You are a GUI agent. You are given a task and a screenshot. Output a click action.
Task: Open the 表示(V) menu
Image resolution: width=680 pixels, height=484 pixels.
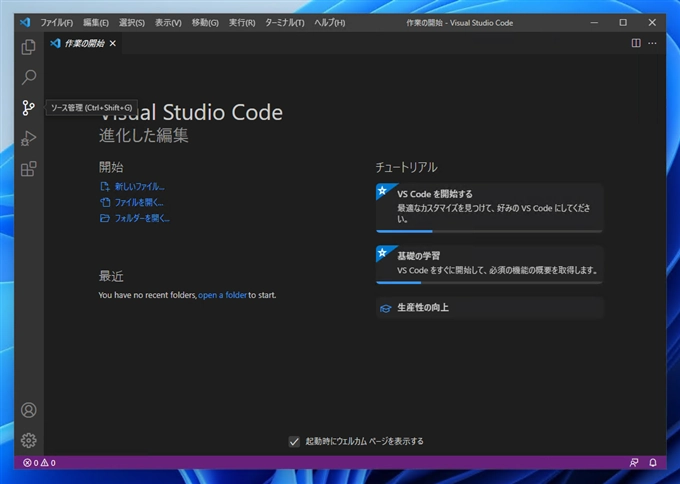(168, 23)
